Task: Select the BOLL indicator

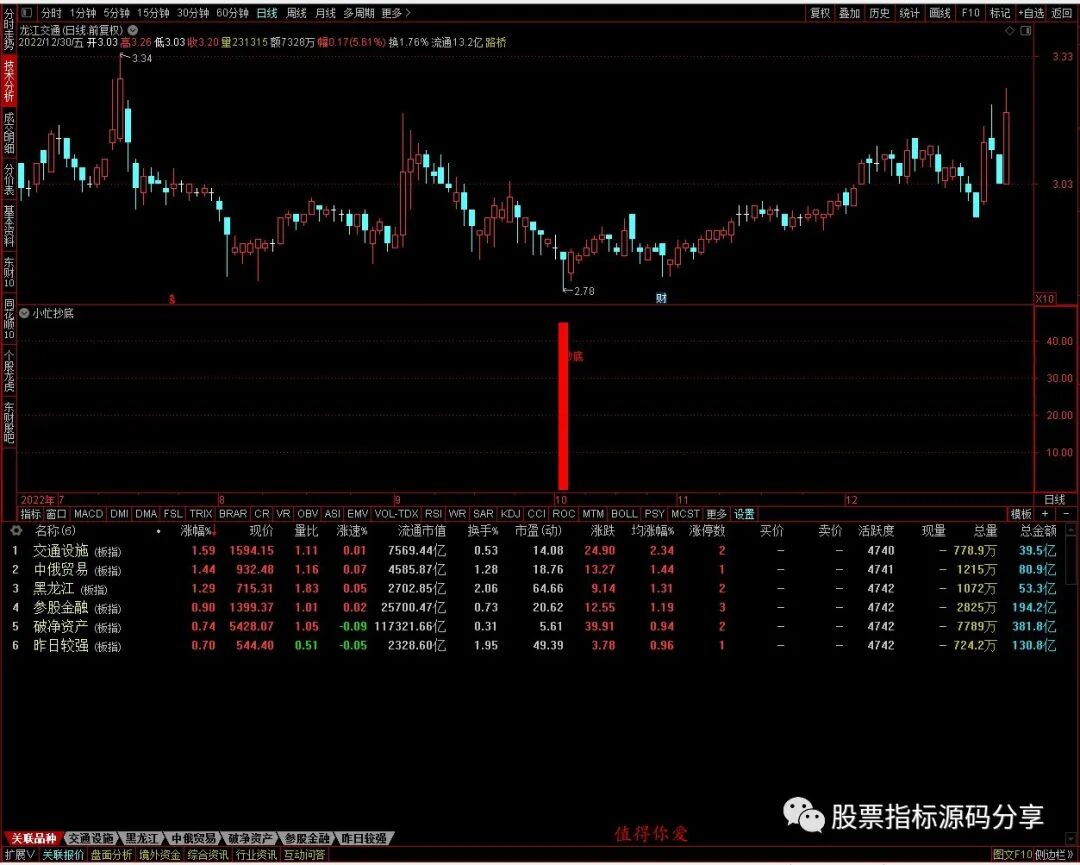Action: 624,514
